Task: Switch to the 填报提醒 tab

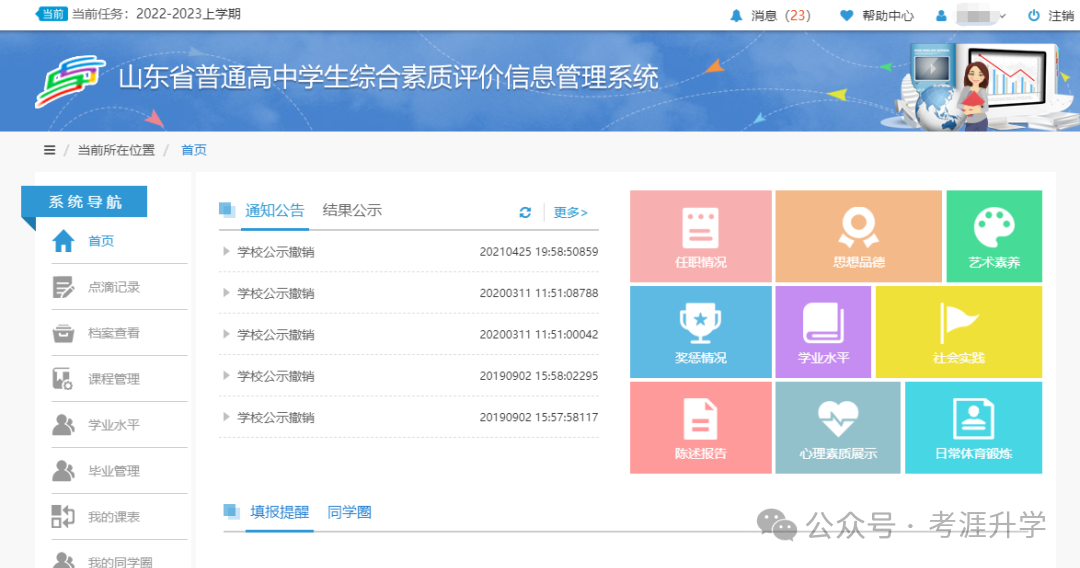Action: click(x=279, y=512)
